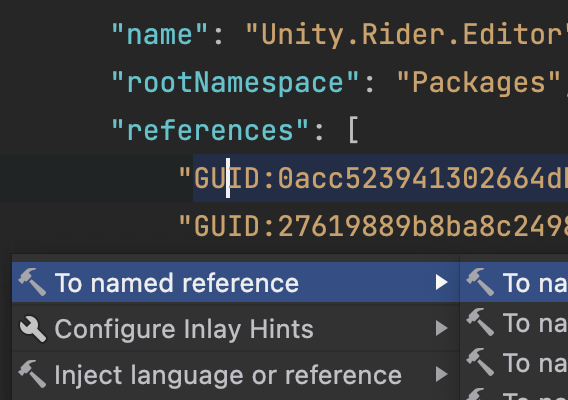Select the third submenu "To na…" item
This screenshot has height=400, width=568.
(514, 362)
